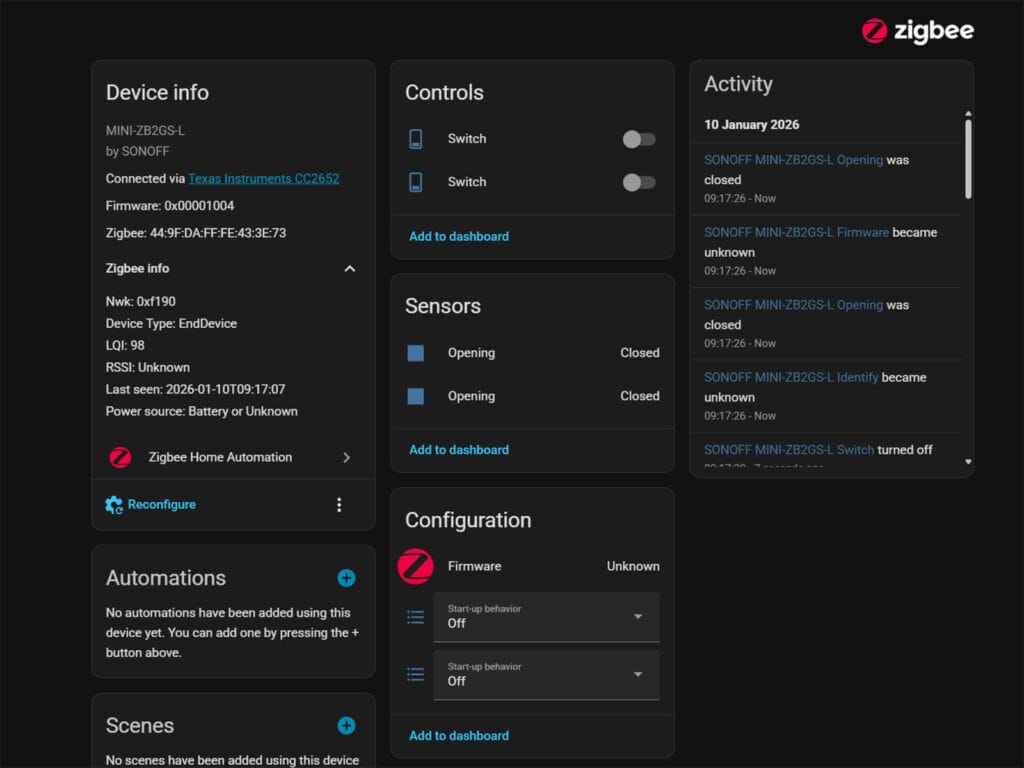Select the second Opening sensor row
The image size is (1024, 768).
[x=532, y=396]
